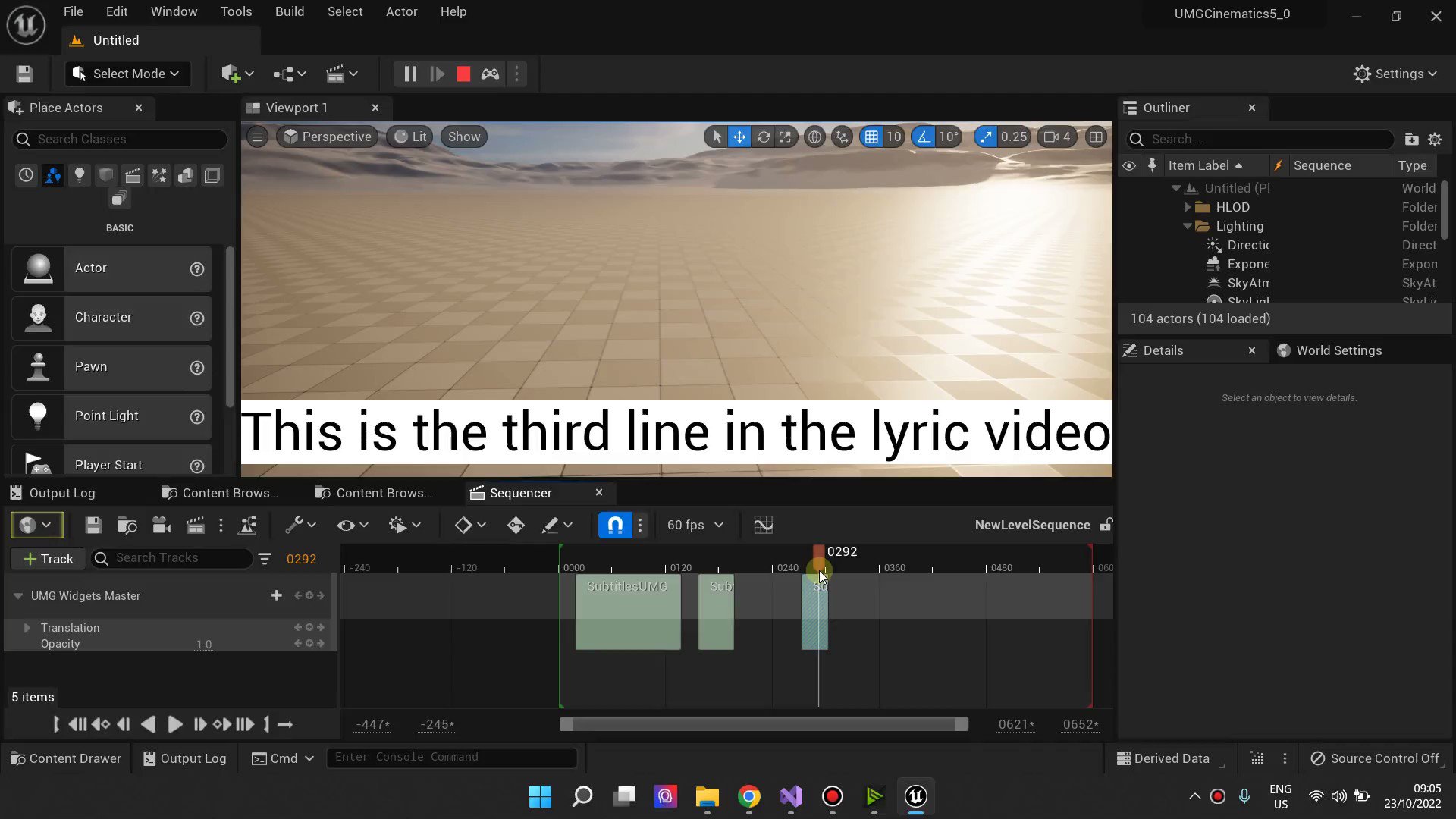This screenshot has height=819, width=1456.
Task: Save the current level using the disk icon
Action: click(x=24, y=74)
